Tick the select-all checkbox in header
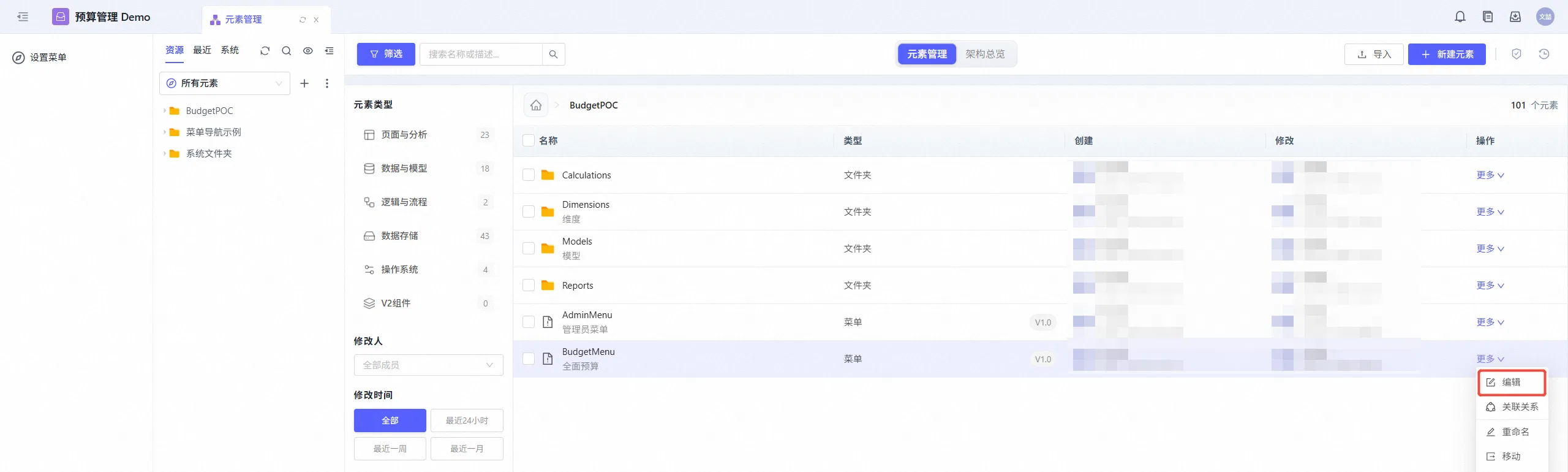The height and width of the screenshot is (472, 1568). click(529, 140)
